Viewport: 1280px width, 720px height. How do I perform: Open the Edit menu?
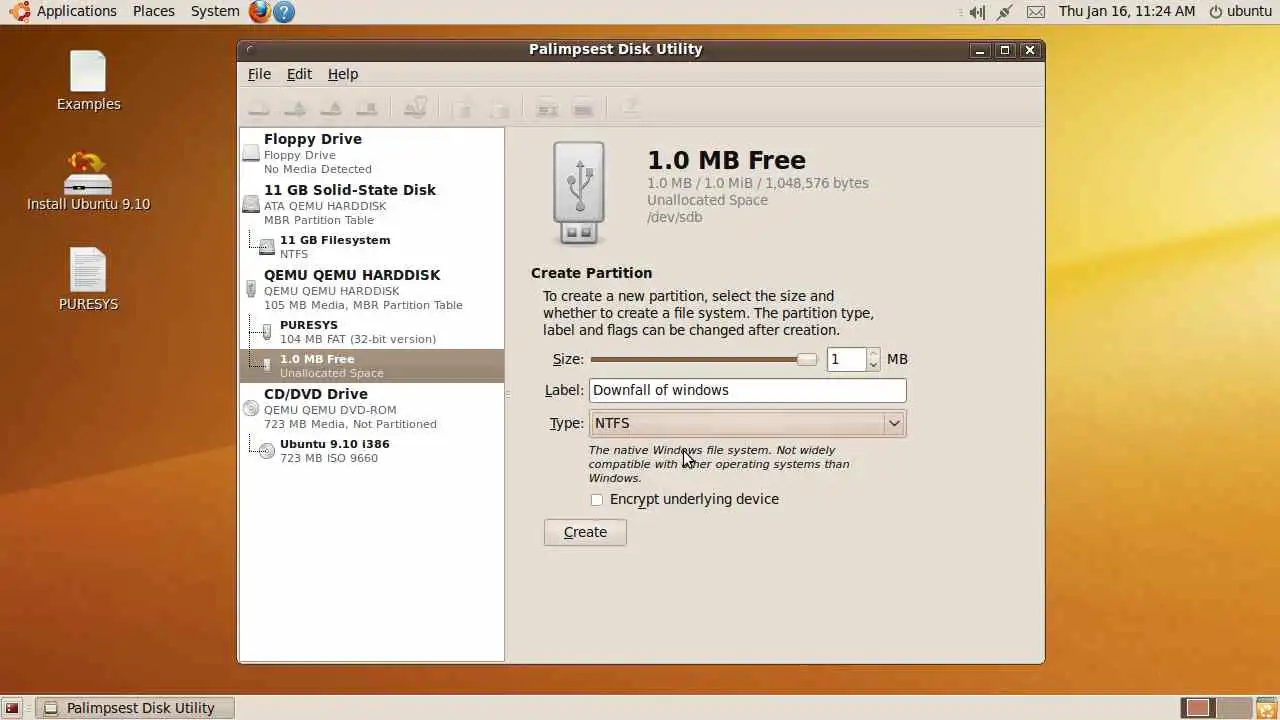point(299,74)
